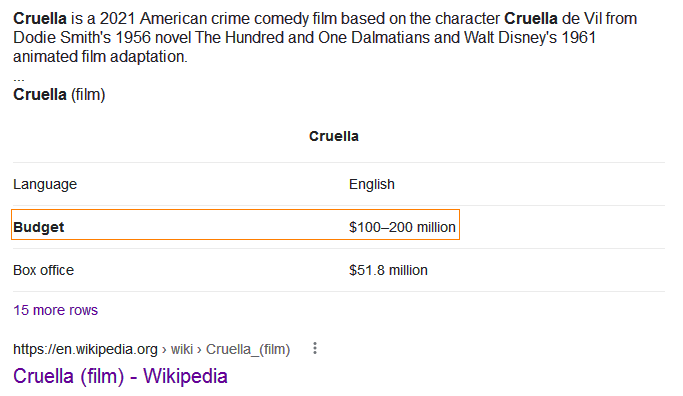The width and height of the screenshot is (683, 396).
Task: Click the "Cruella (film)" subheading text
Action: [x=59, y=95]
